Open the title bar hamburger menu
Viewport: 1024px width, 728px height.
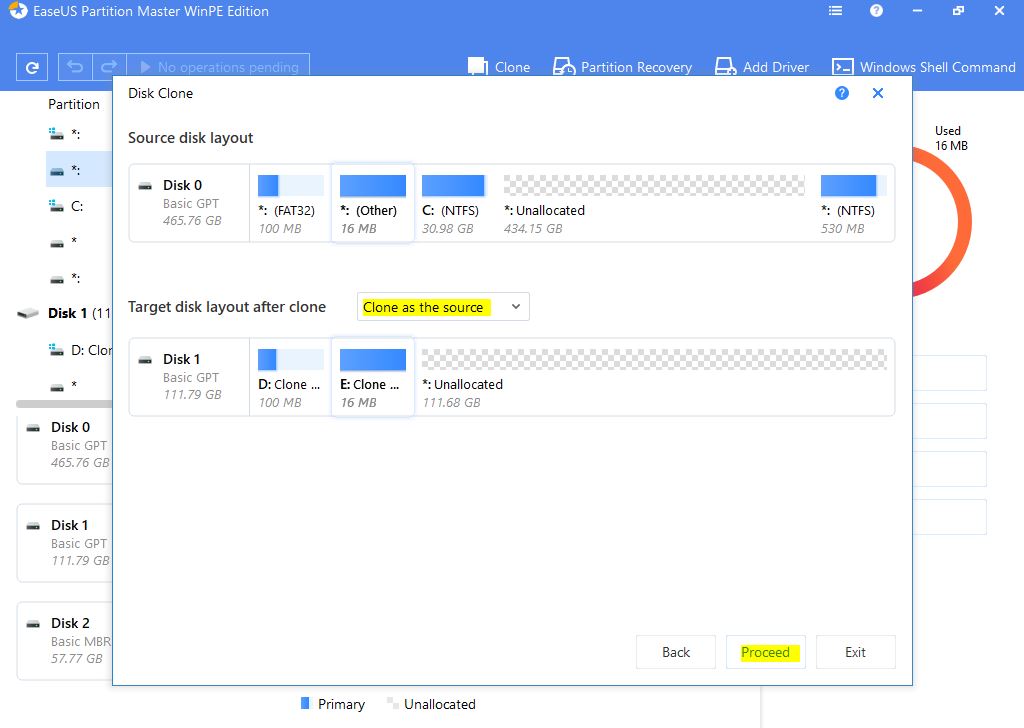click(836, 11)
